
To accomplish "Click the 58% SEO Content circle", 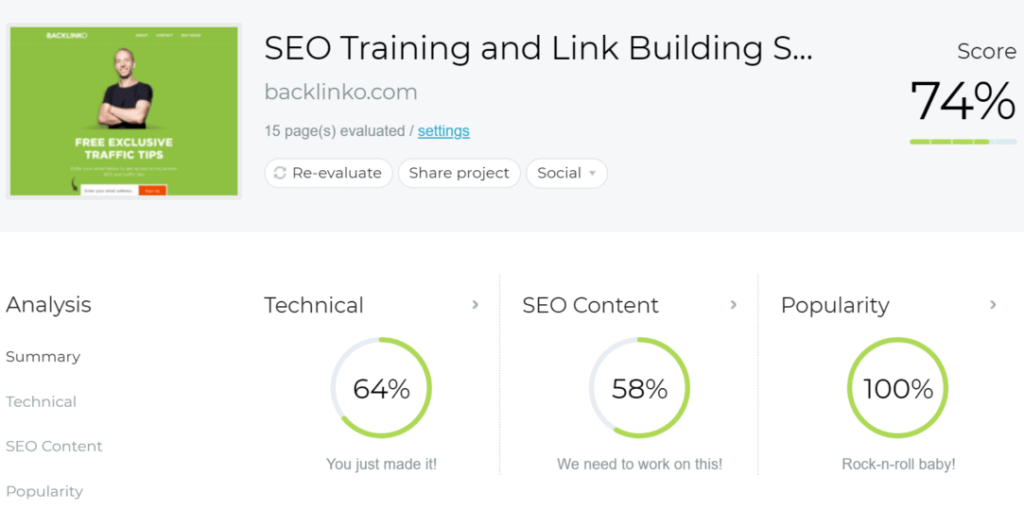I will coord(639,388).
